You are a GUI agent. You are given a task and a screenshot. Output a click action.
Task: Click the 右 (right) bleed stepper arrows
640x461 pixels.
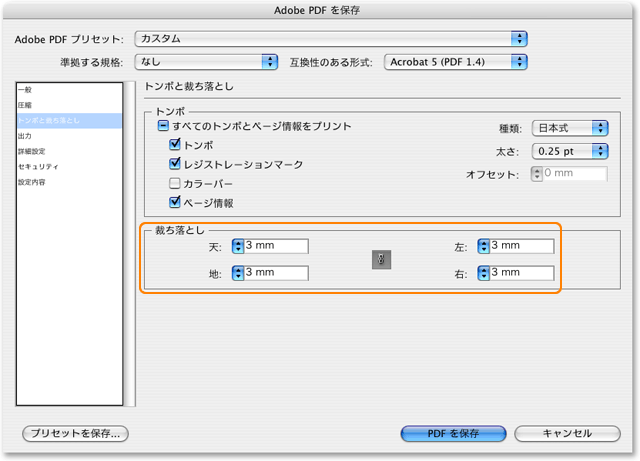[x=483, y=273]
